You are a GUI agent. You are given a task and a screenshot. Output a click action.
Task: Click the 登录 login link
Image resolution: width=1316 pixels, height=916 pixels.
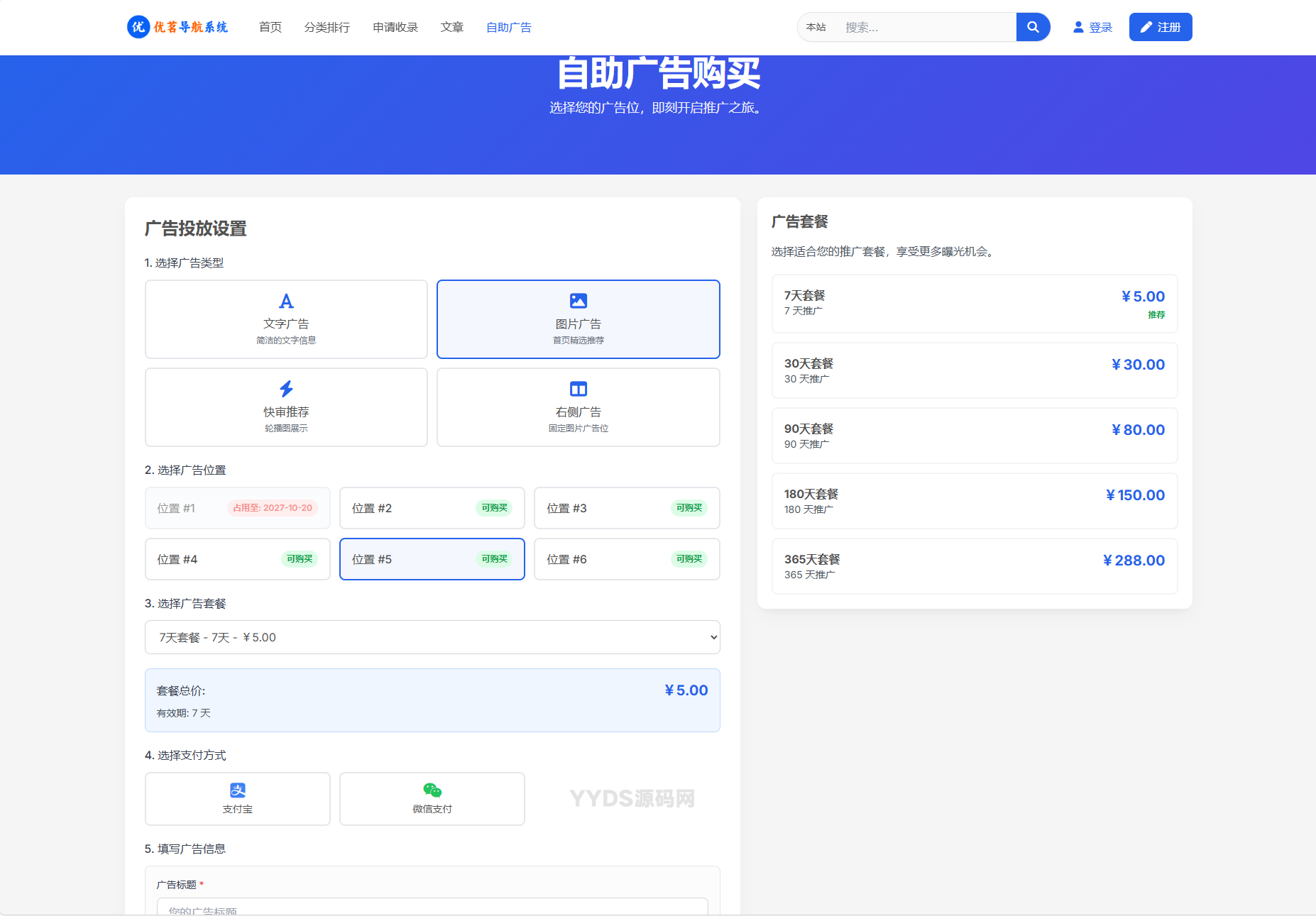[1092, 27]
